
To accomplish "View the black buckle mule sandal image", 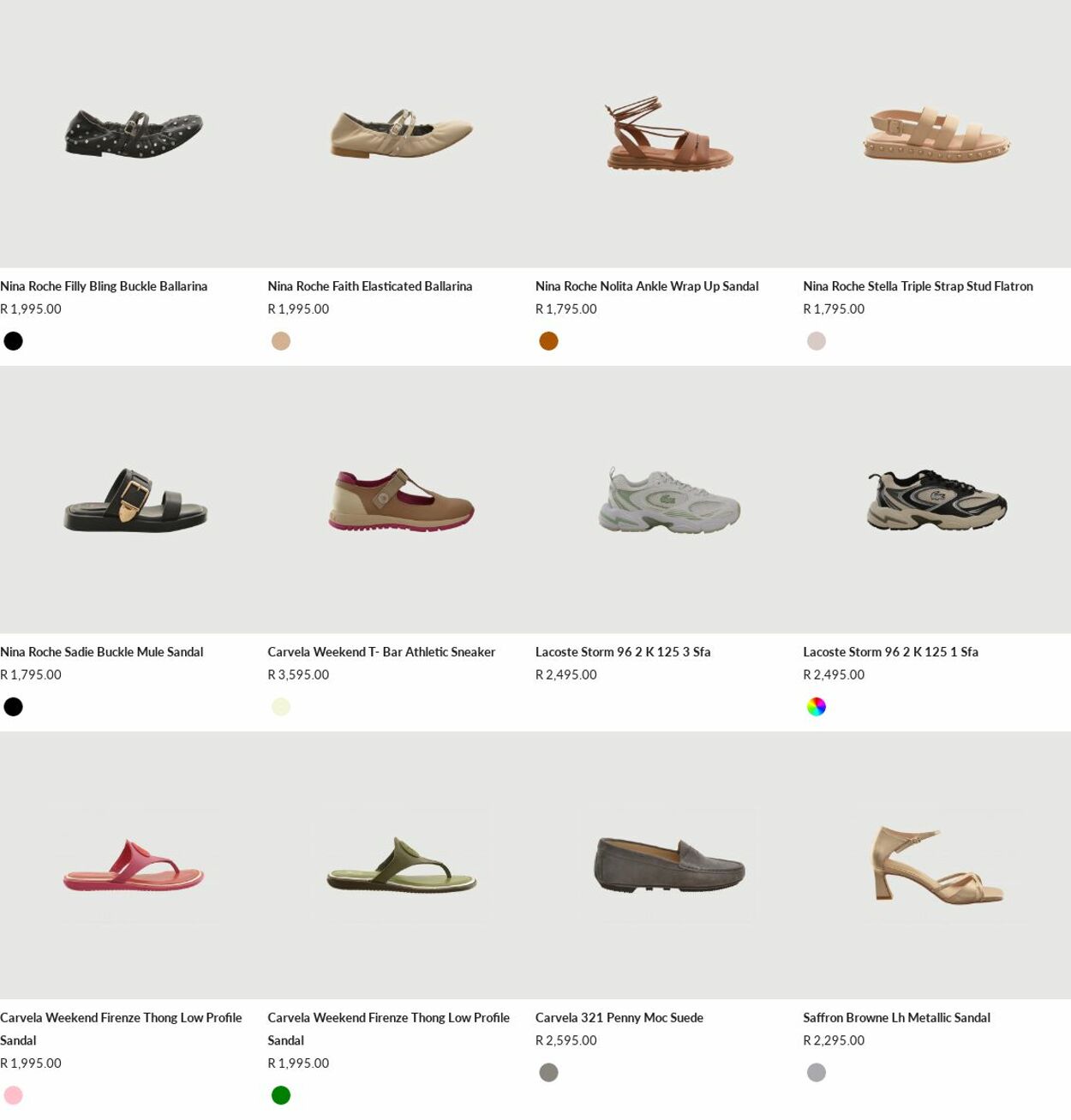I will point(134,500).
